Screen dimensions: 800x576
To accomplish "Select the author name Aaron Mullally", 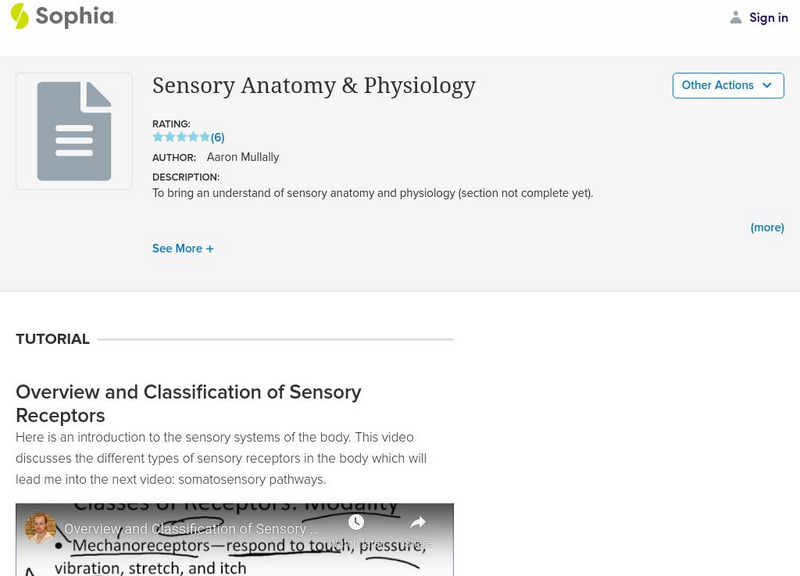I will click(245, 156).
